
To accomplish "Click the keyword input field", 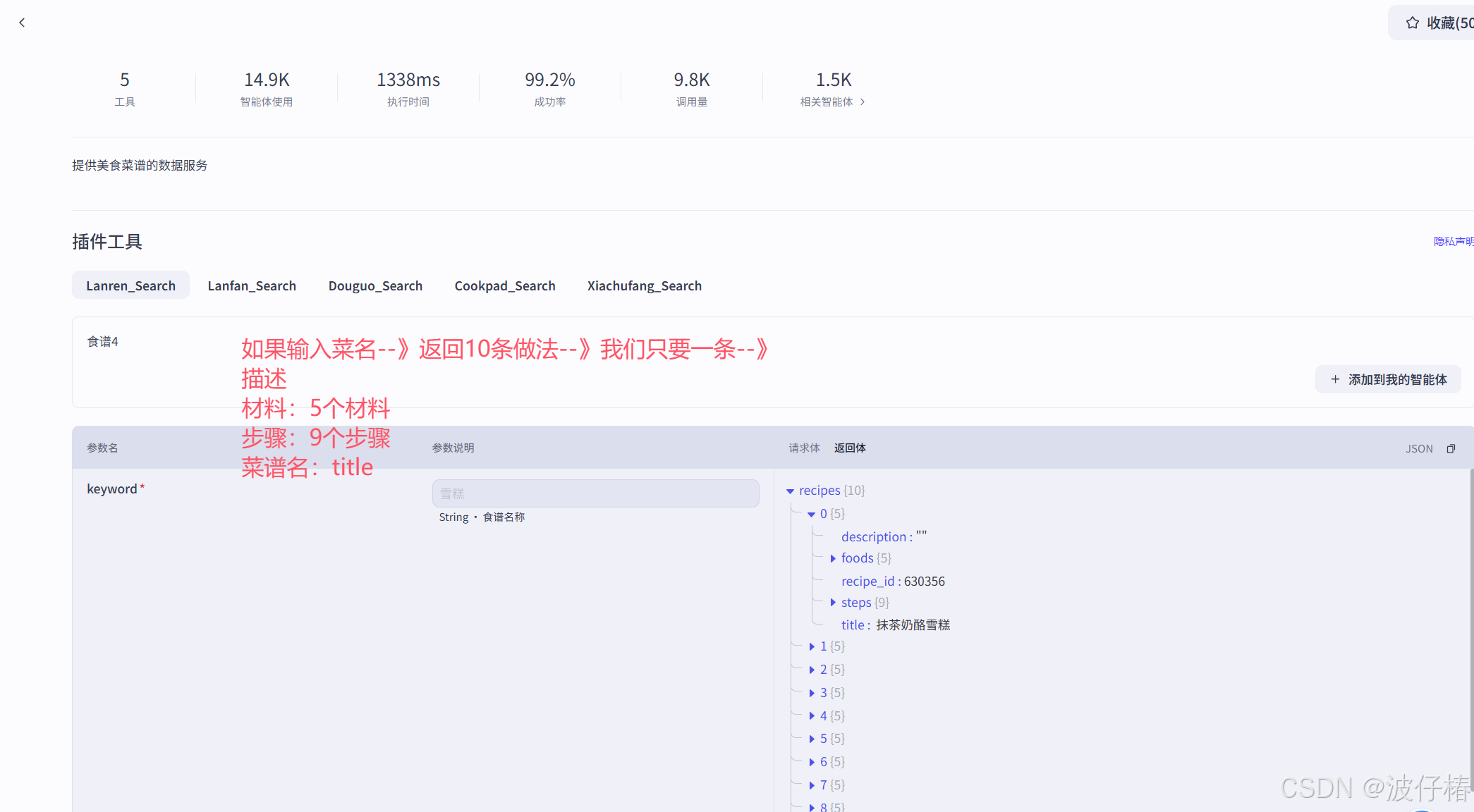I will (x=595, y=493).
